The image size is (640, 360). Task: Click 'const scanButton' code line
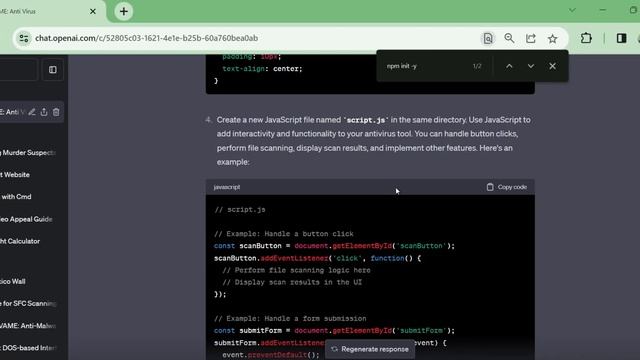(x=334, y=246)
